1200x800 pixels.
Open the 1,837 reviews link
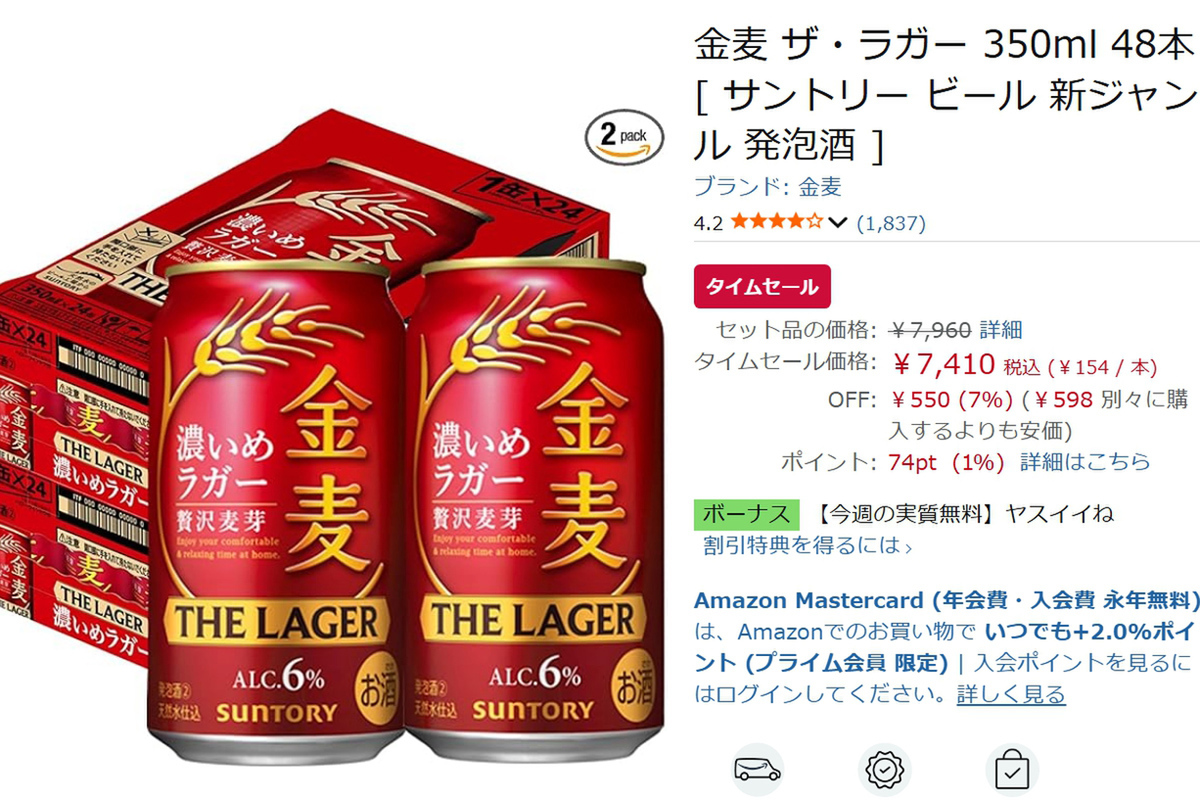[891, 223]
